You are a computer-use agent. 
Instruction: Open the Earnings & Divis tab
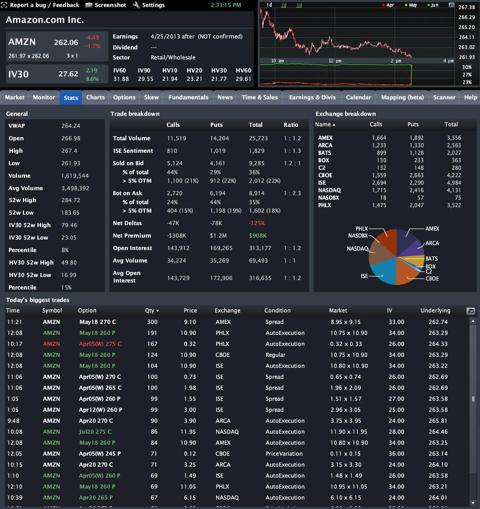(312, 97)
